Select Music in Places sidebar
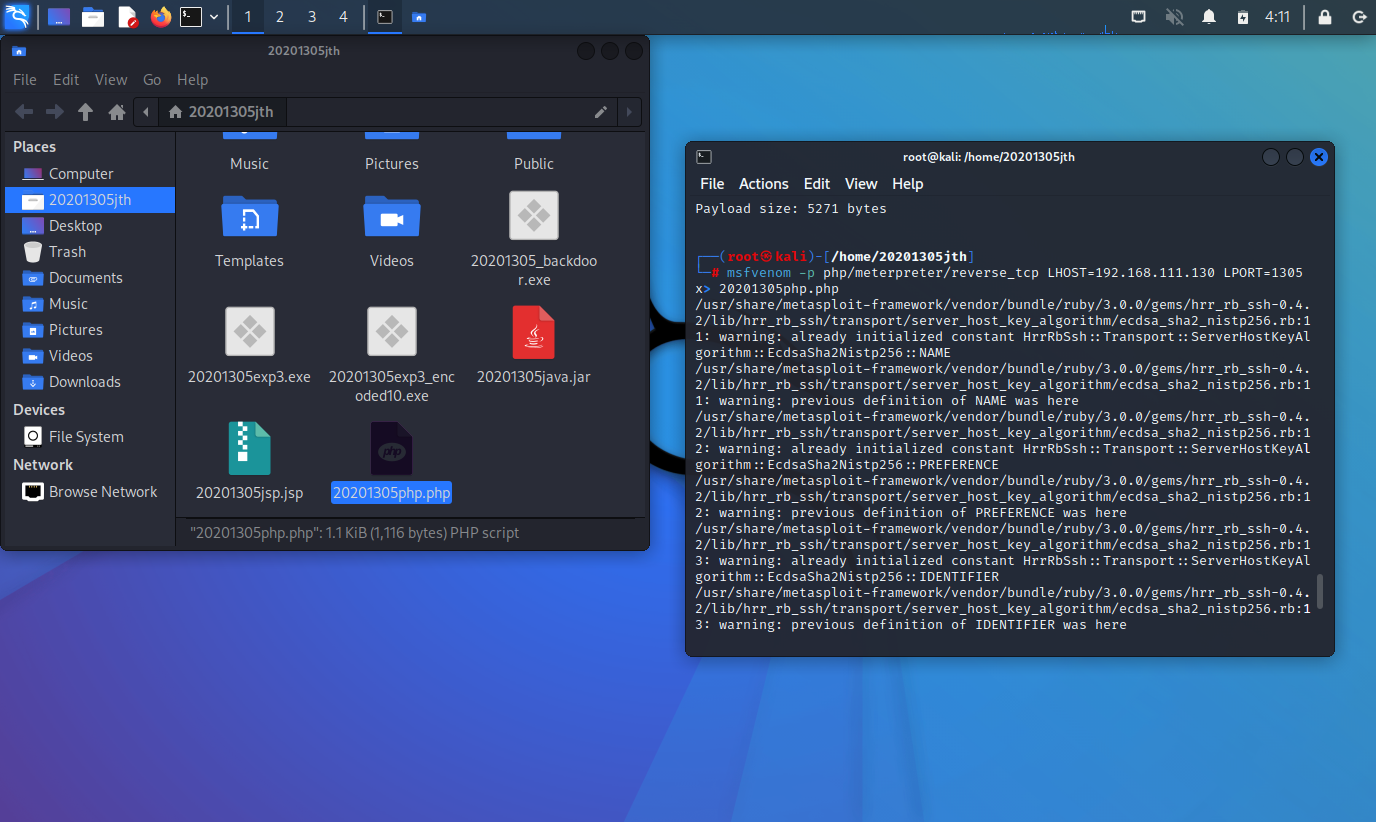This screenshot has width=1376, height=822. 90,304
